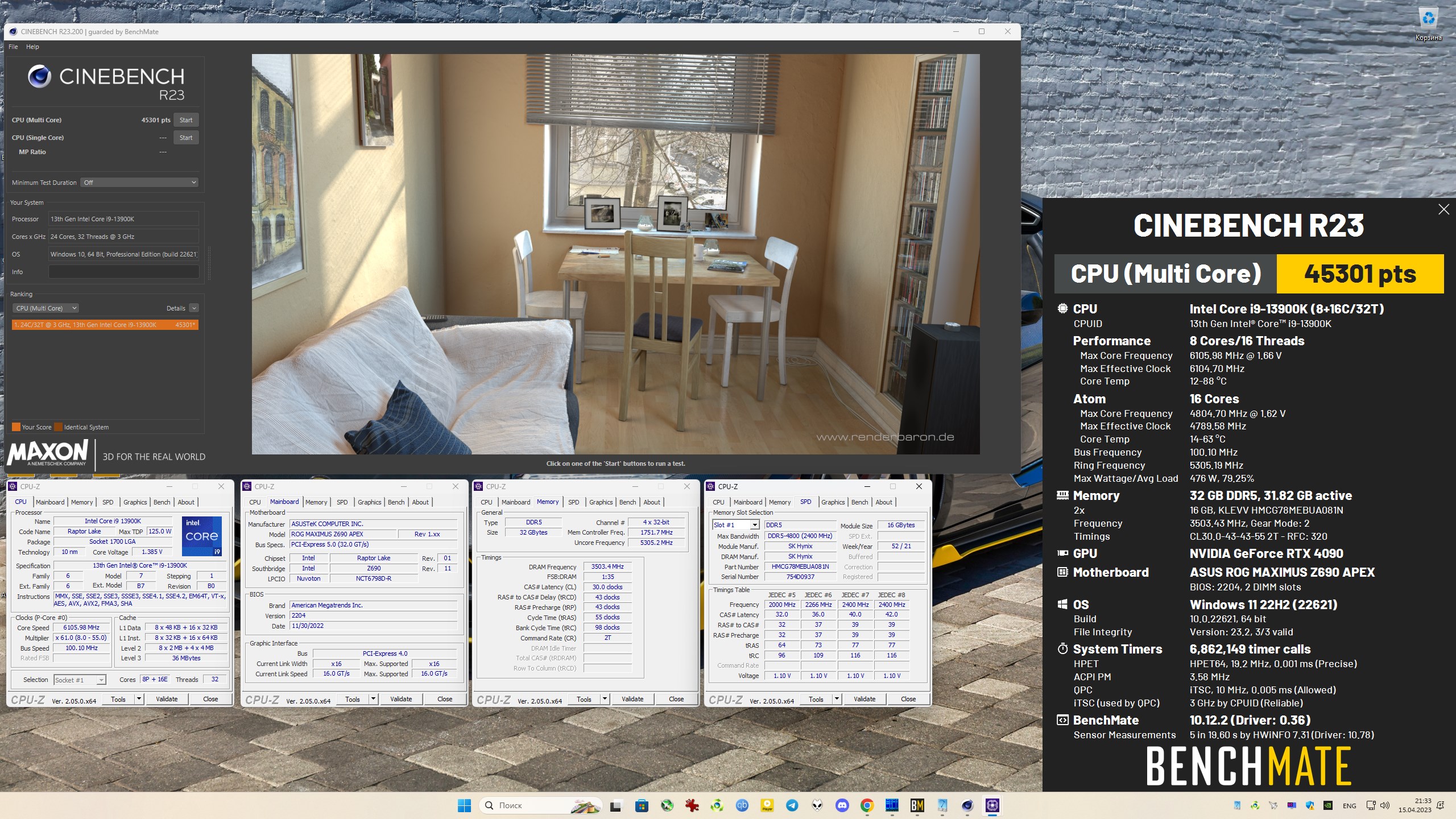The height and width of the screenshot is (819, 1456).
Task: Open notifications bell in system tray
Action: click(x=1441, y=805)
